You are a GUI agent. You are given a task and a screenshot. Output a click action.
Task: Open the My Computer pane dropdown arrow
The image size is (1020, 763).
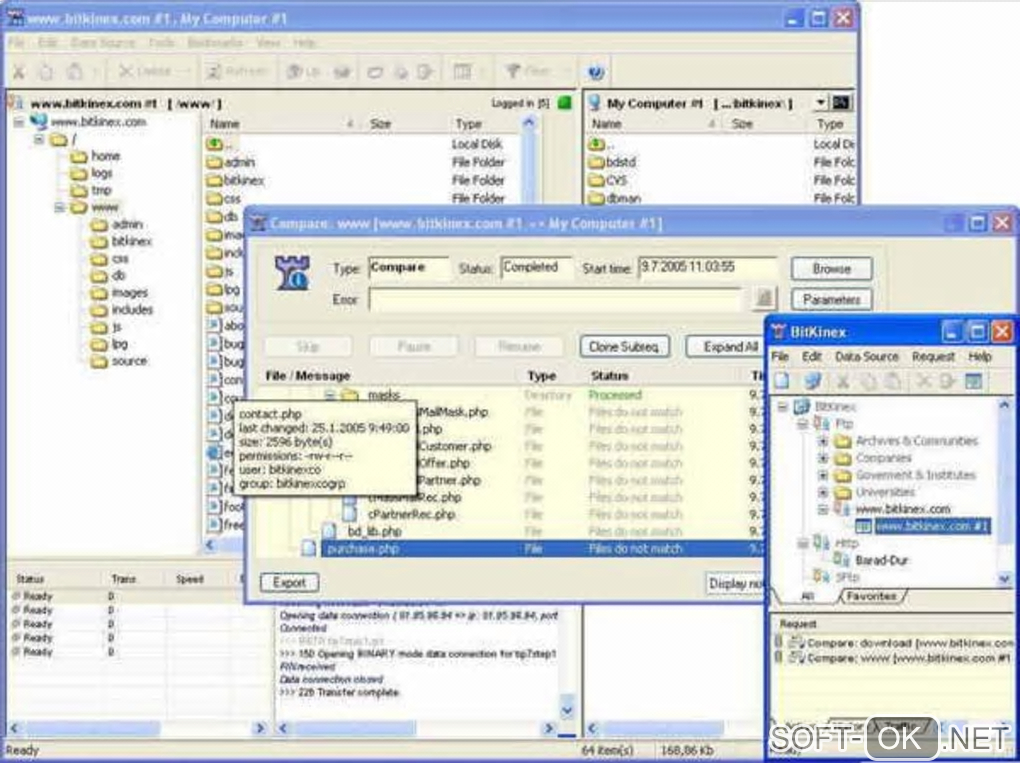tap(821, 103)
